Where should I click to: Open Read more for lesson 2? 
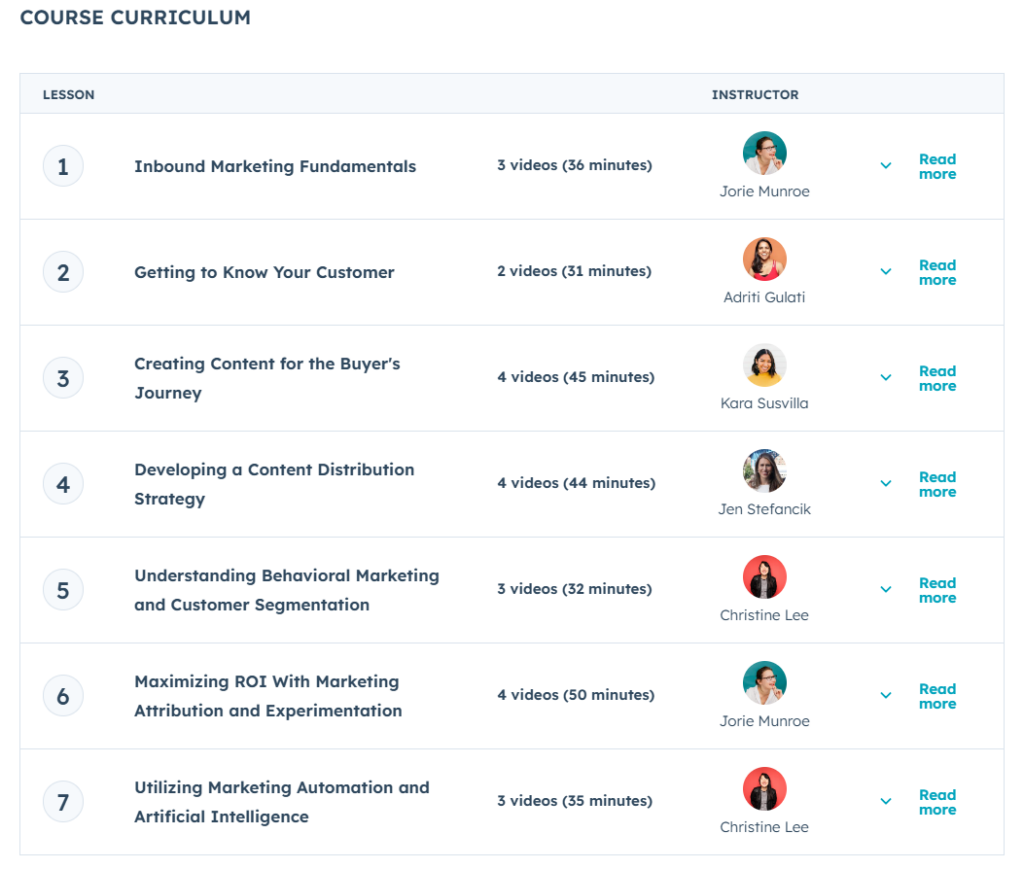pyautogui.click(x=937, y=272)
